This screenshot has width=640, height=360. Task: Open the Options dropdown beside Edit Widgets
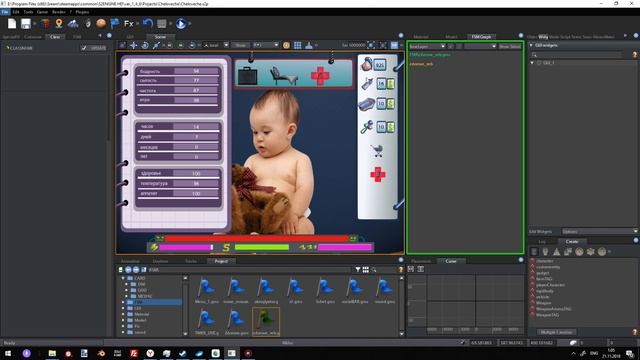(x=599, y=231)
